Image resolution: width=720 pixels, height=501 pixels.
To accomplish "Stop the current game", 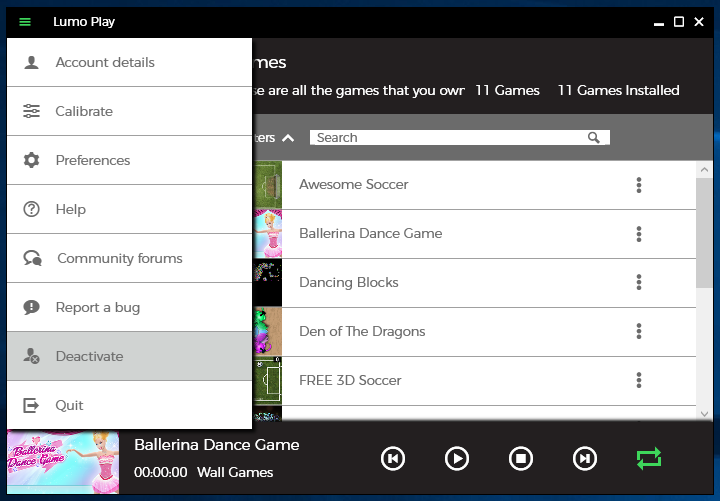I will [x=521, y=458].
